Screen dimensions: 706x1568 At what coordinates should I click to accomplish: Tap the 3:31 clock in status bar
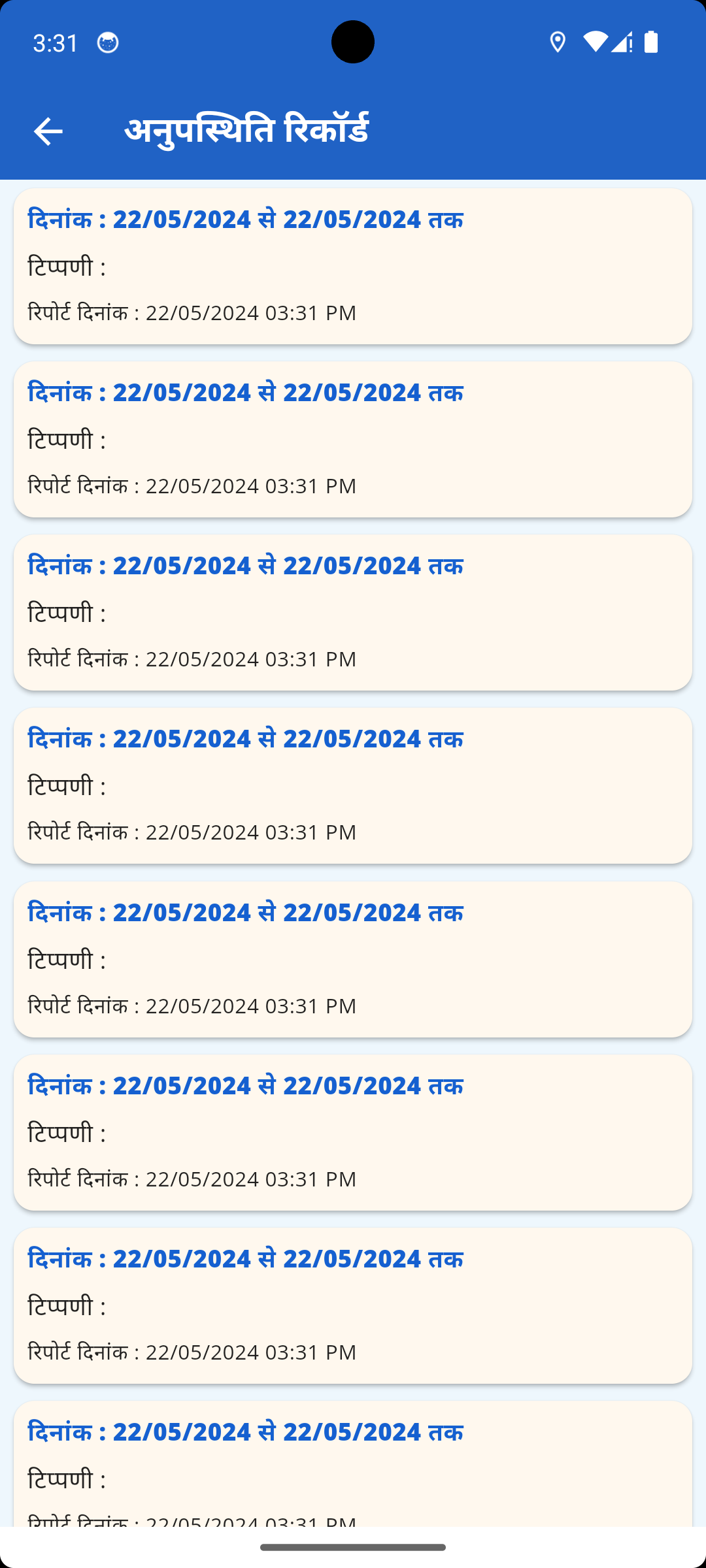[x=56, y=43]
